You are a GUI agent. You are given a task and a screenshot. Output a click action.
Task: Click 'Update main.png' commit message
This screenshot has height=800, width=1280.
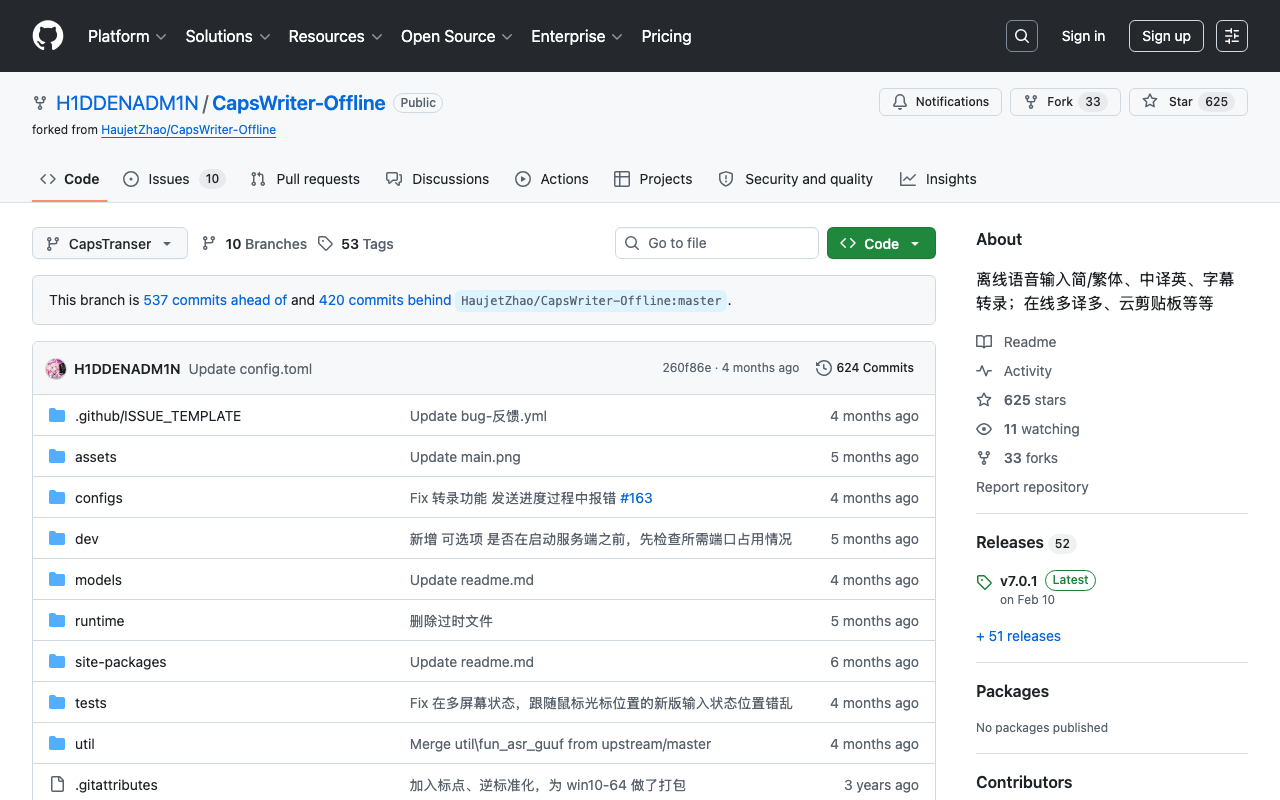465,457
